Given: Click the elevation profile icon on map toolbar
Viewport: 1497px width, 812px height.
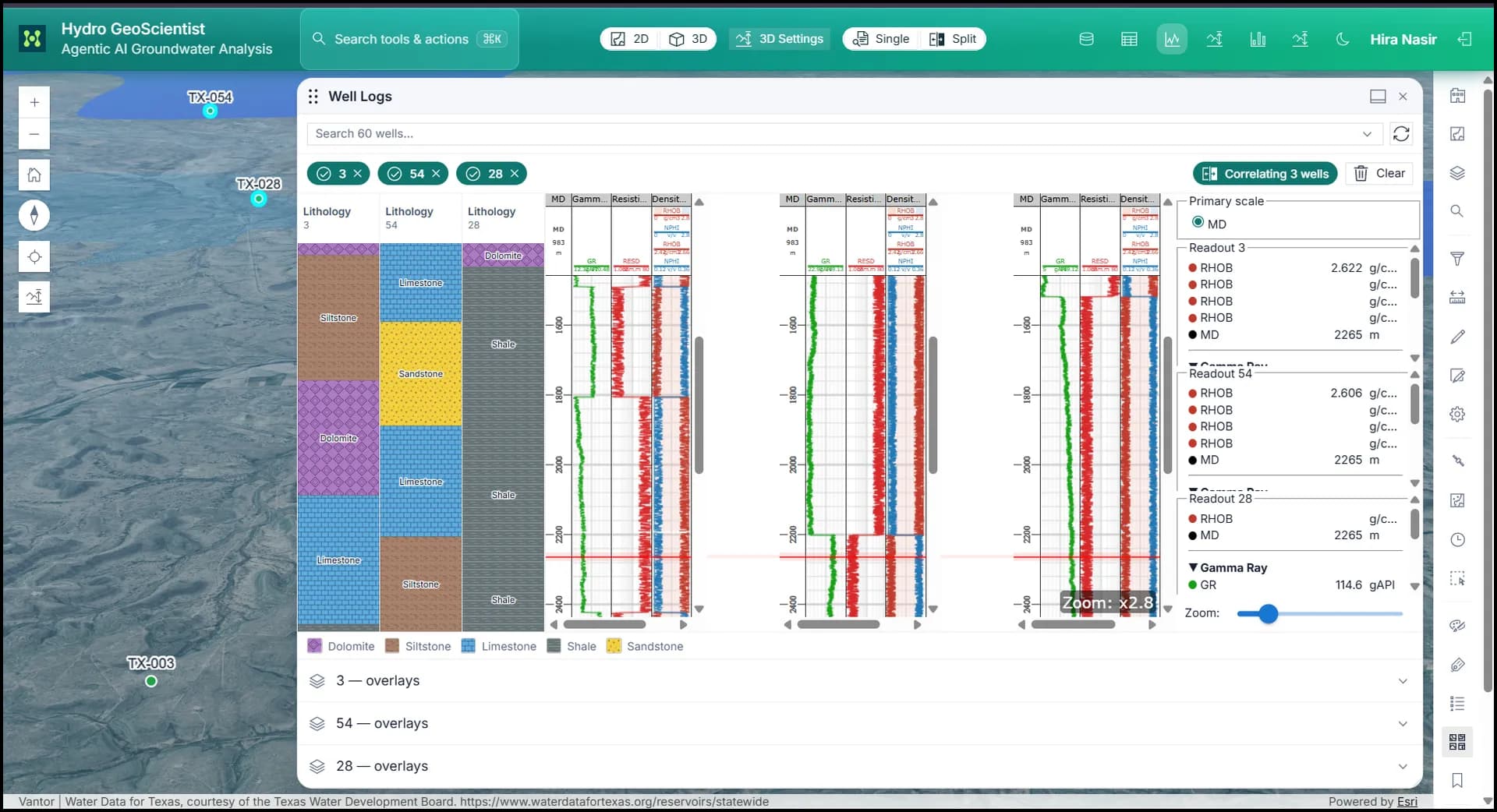Looking at the screenshot, I should pyautogui.click(x=34, y=297).
